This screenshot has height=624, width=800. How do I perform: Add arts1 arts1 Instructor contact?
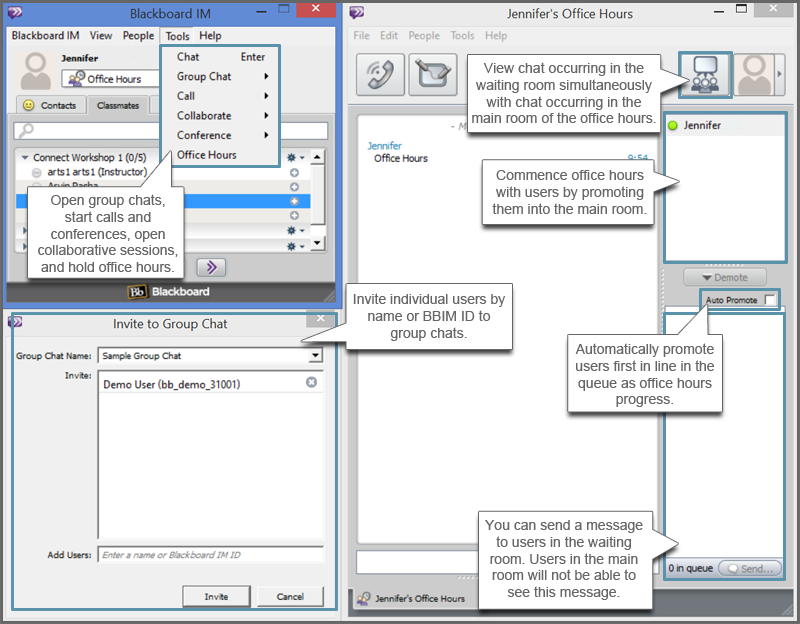(x=294, y=172)
